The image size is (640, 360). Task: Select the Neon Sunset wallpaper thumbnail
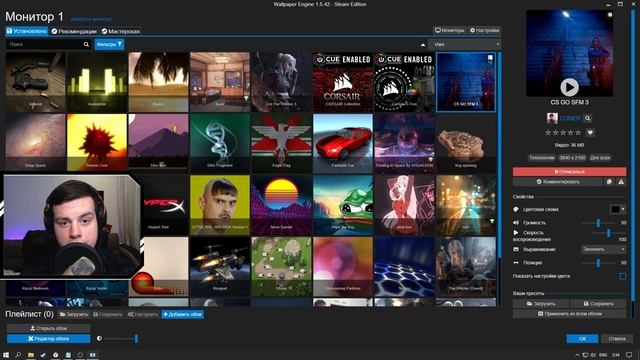[x=281, y=205]
